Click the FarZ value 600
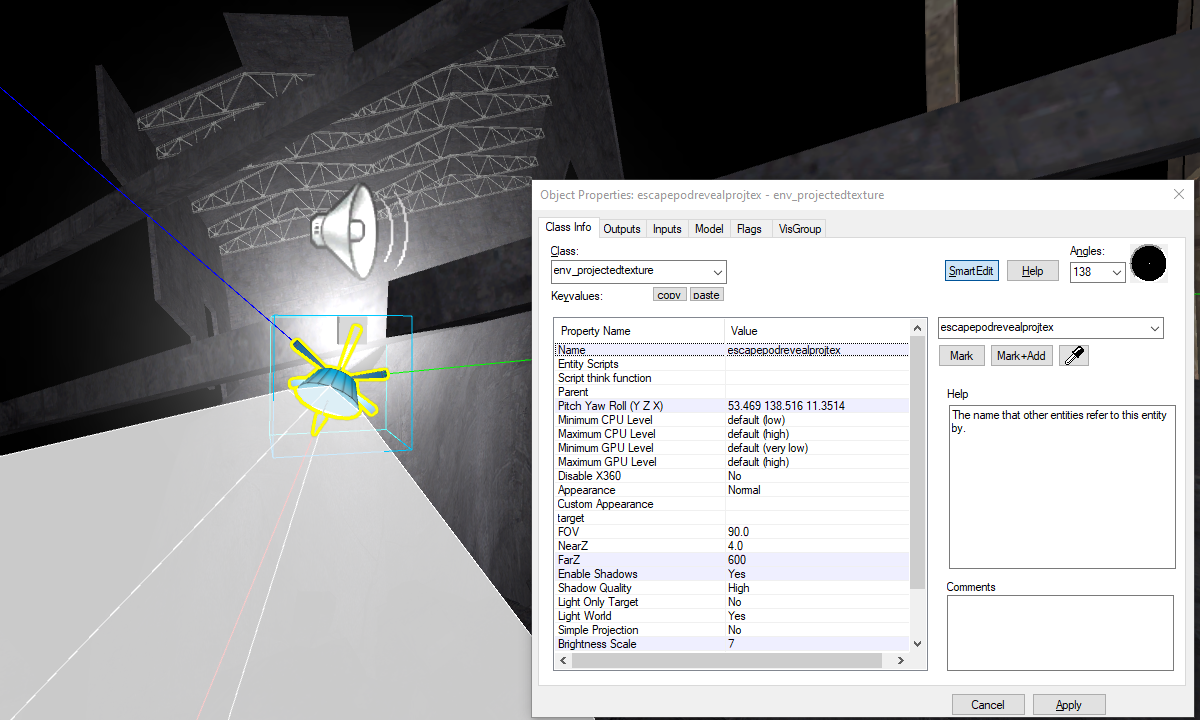Image resolution: width=1200 pixels, height=720 pixels. click(737, 560)
